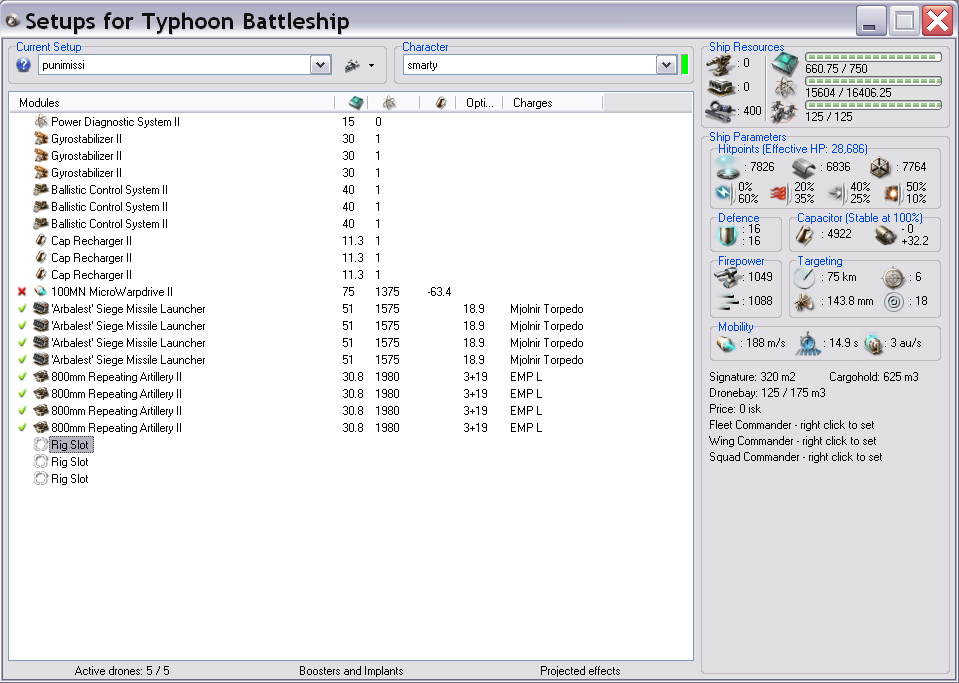Toggle the first Arbalest Siege Missile Launcher checkmark

22,309
